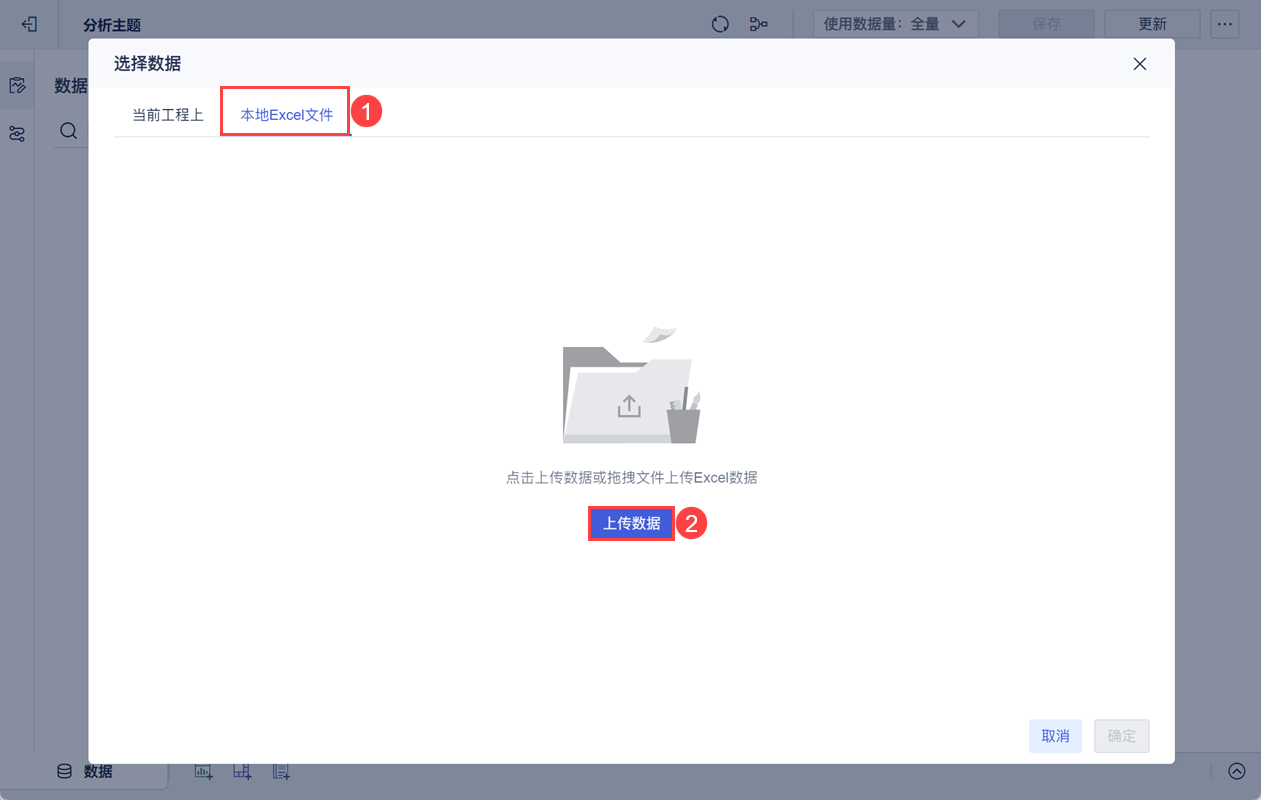Switch to the 当前工程上 tab
The height and width of the screenshot is (800, 1261).
[x=168, y=115]
